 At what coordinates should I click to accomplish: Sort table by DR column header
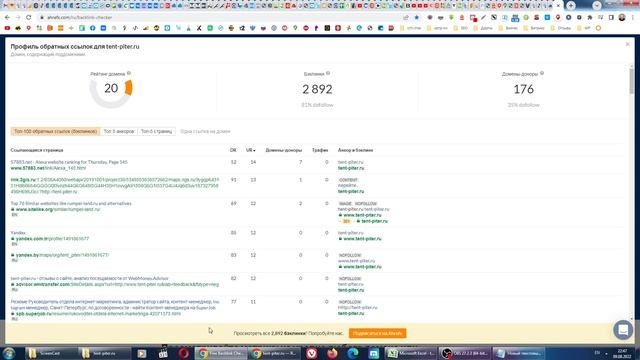[233, 150]
